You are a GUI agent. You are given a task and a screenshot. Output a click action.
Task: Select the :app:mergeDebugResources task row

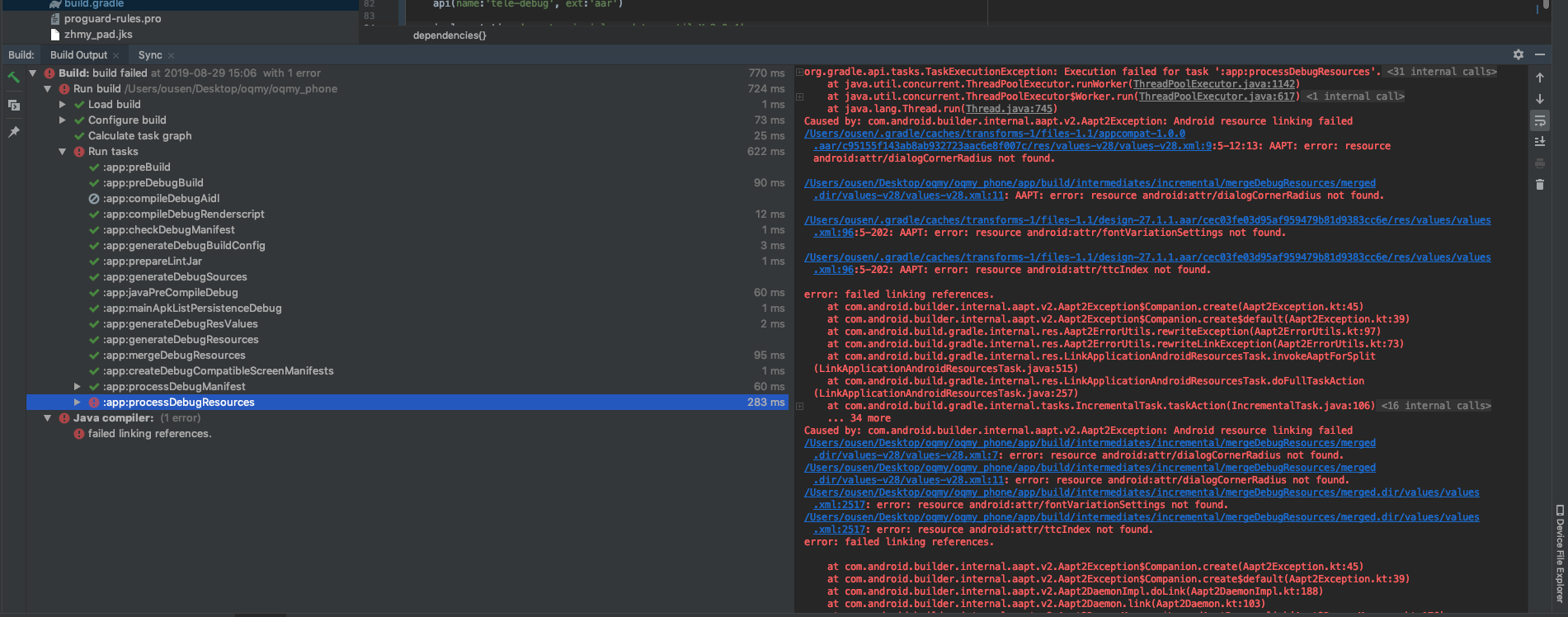click(406, 356)
